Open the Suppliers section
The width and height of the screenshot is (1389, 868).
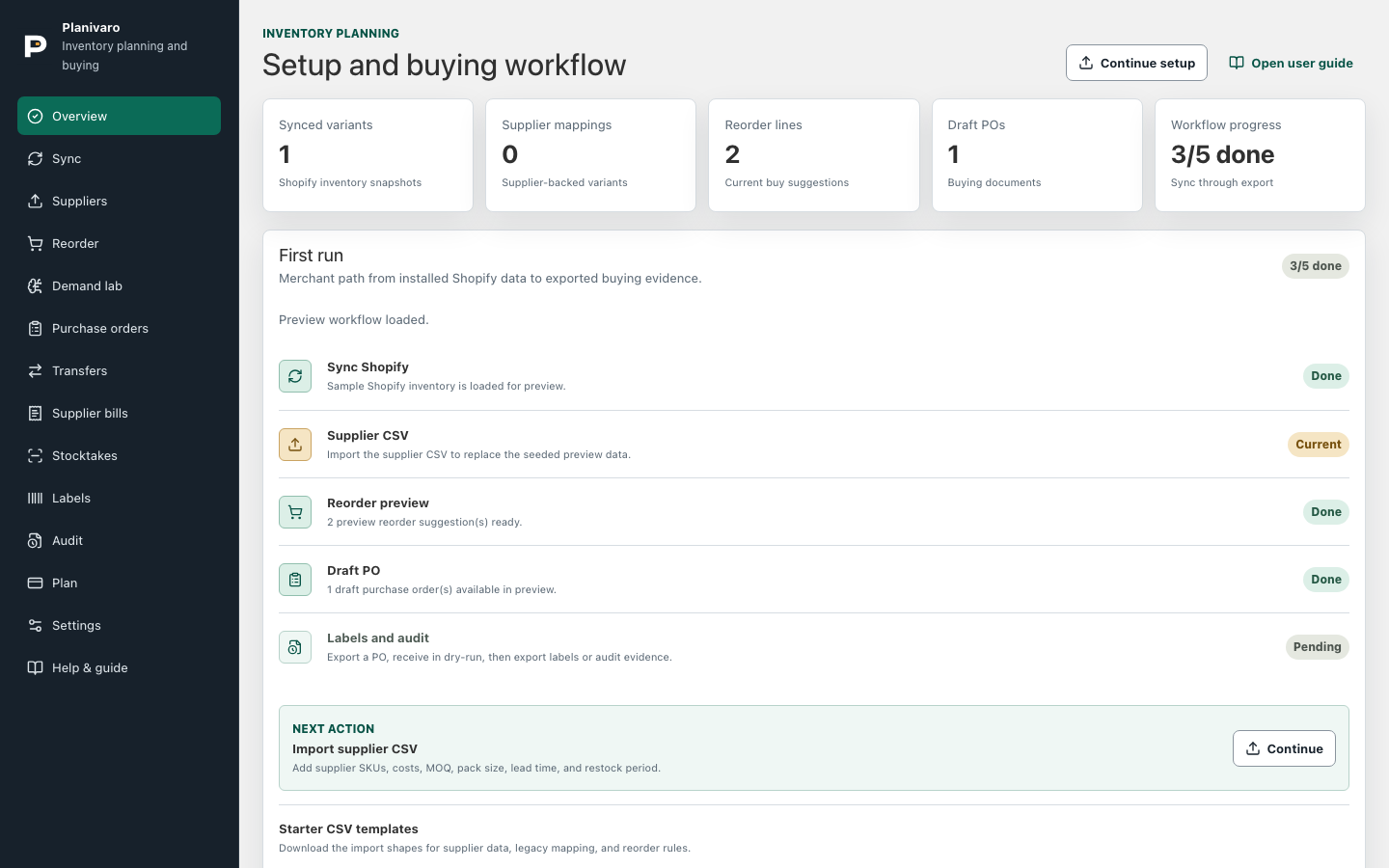click(119, 201)
